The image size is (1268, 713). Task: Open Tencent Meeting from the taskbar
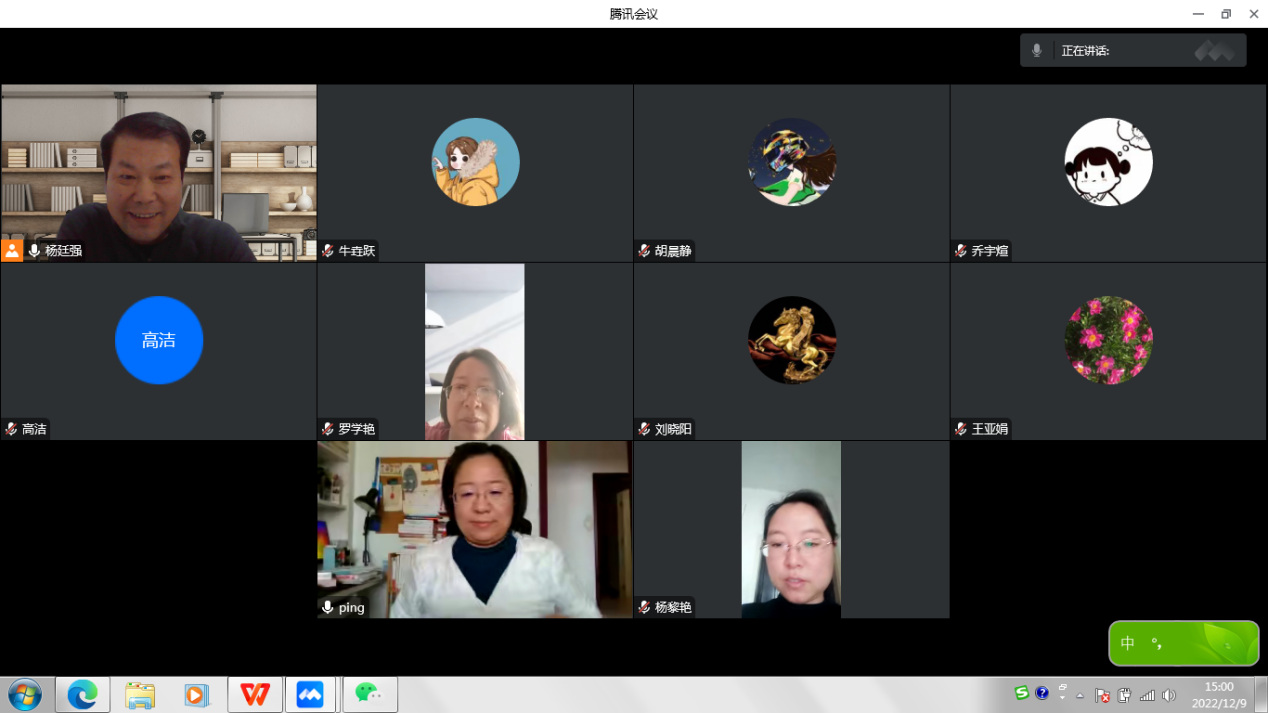click(310, 694)
